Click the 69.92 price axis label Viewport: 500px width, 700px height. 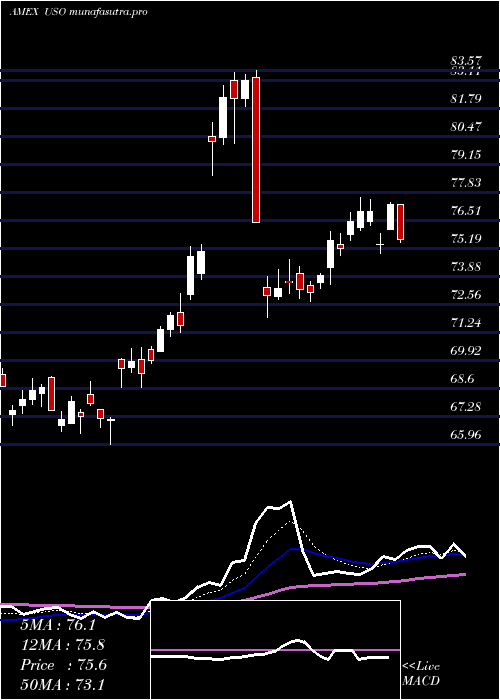[x=466, y=350]
